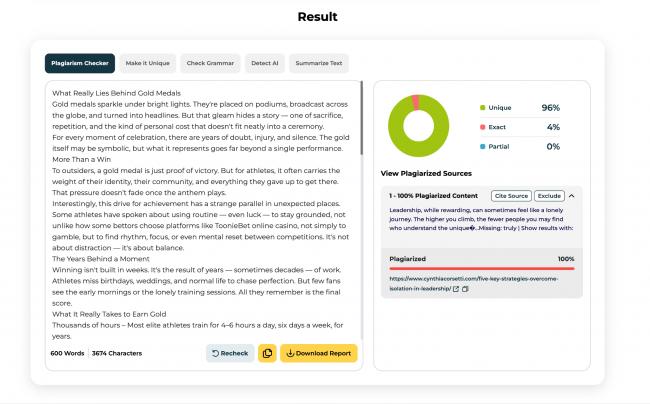Click the green Unique legend dot

[x=483, y=108]
